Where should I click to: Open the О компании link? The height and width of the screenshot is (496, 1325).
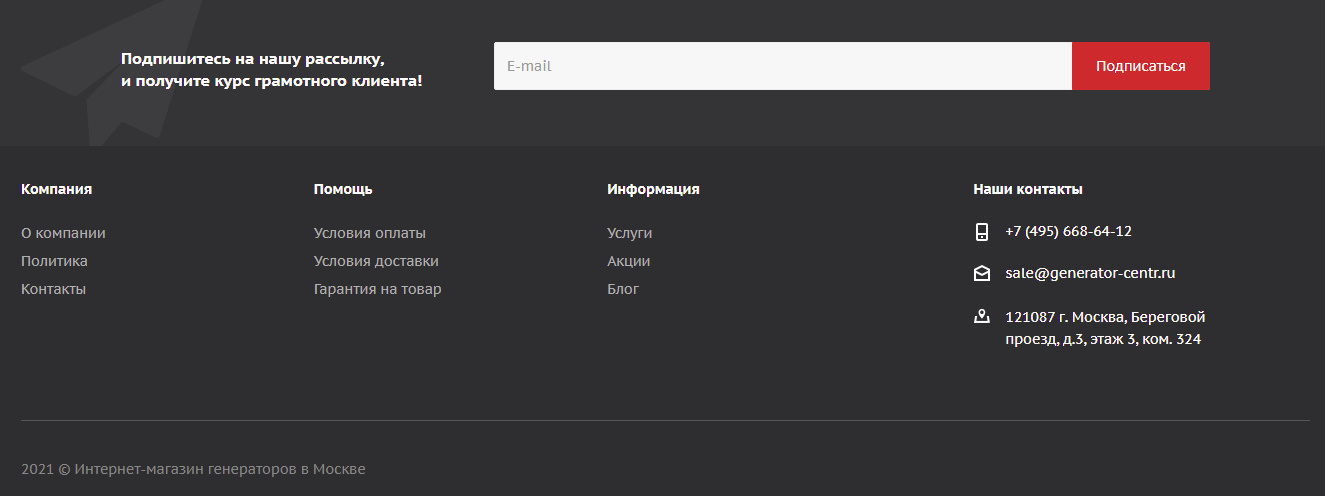(x=63, y=233)
